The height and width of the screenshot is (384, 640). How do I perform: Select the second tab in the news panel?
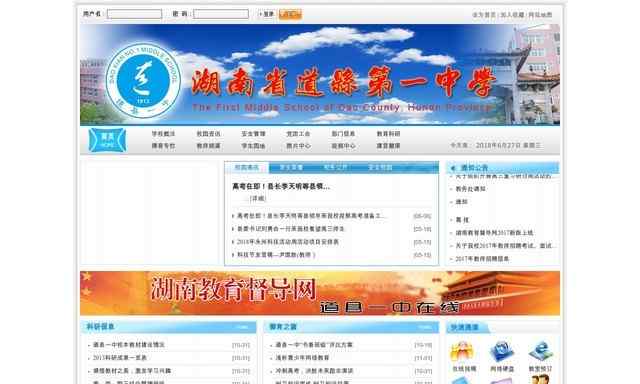tap(291, 167)
